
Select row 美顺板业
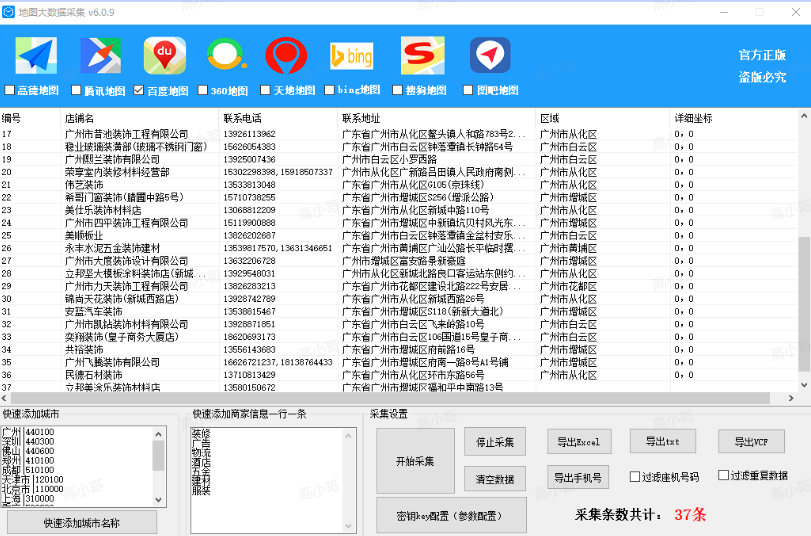tap(398, 235)
